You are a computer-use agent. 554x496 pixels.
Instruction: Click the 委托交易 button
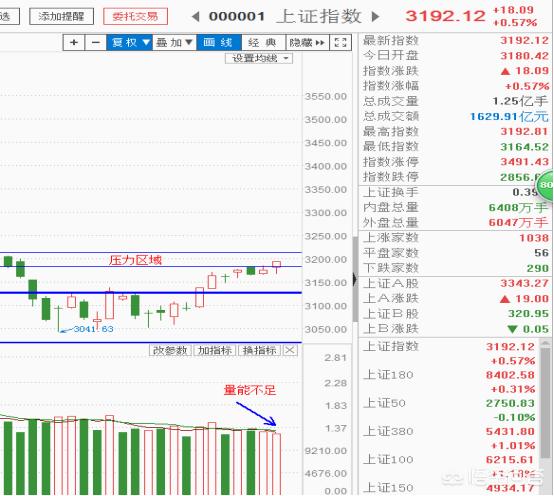click(x=135, y=16)
